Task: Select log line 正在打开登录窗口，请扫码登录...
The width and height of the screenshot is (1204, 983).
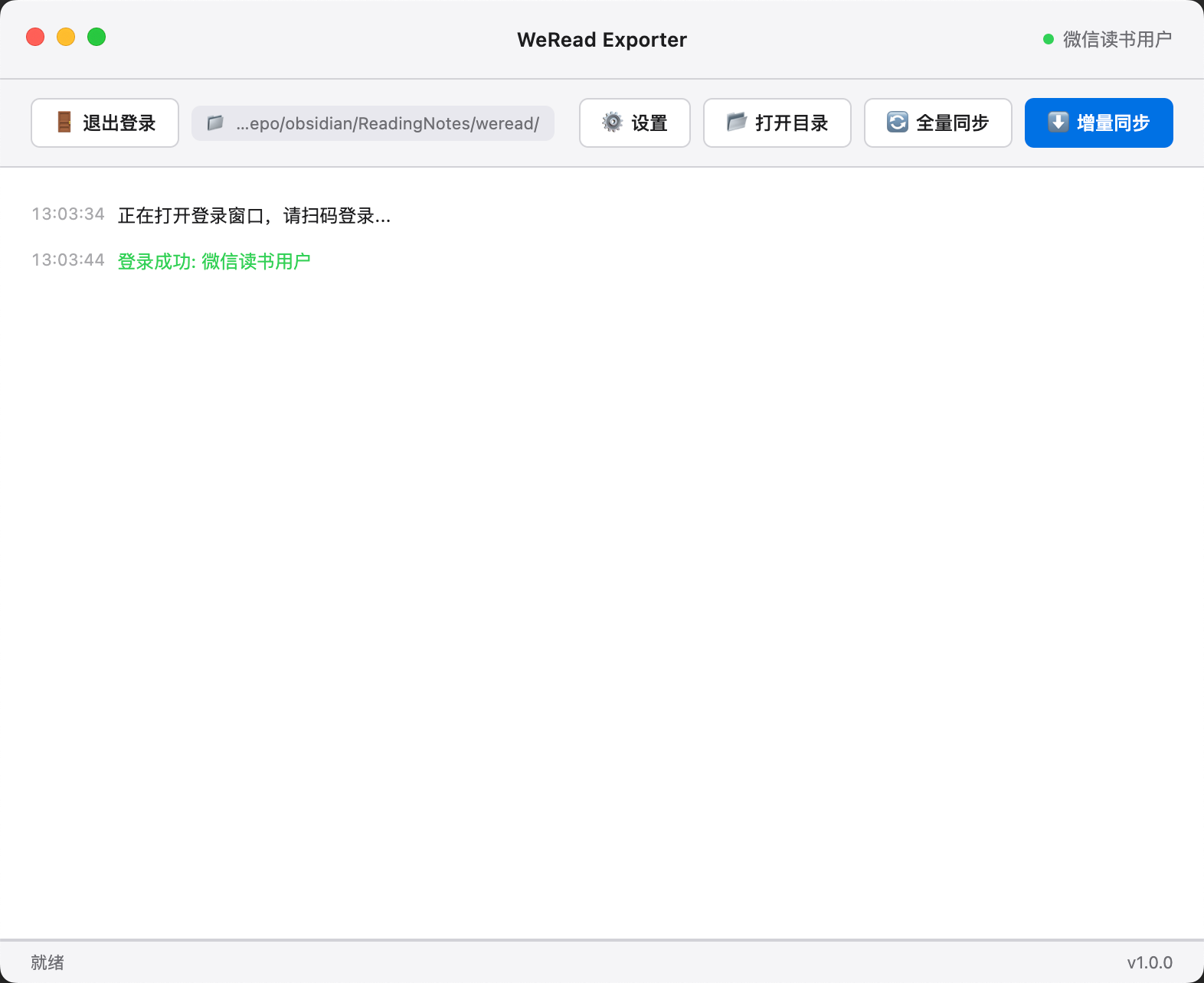Action: [254, 216]
